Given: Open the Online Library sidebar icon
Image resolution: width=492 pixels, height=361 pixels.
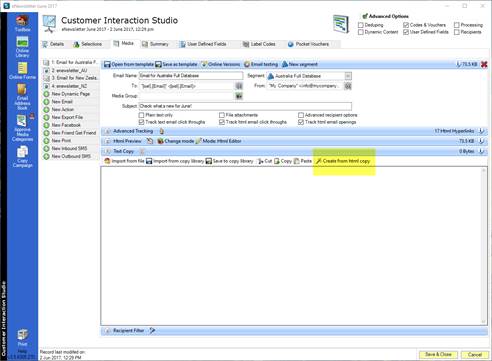Looking at the screenshot, I should 22,47.
